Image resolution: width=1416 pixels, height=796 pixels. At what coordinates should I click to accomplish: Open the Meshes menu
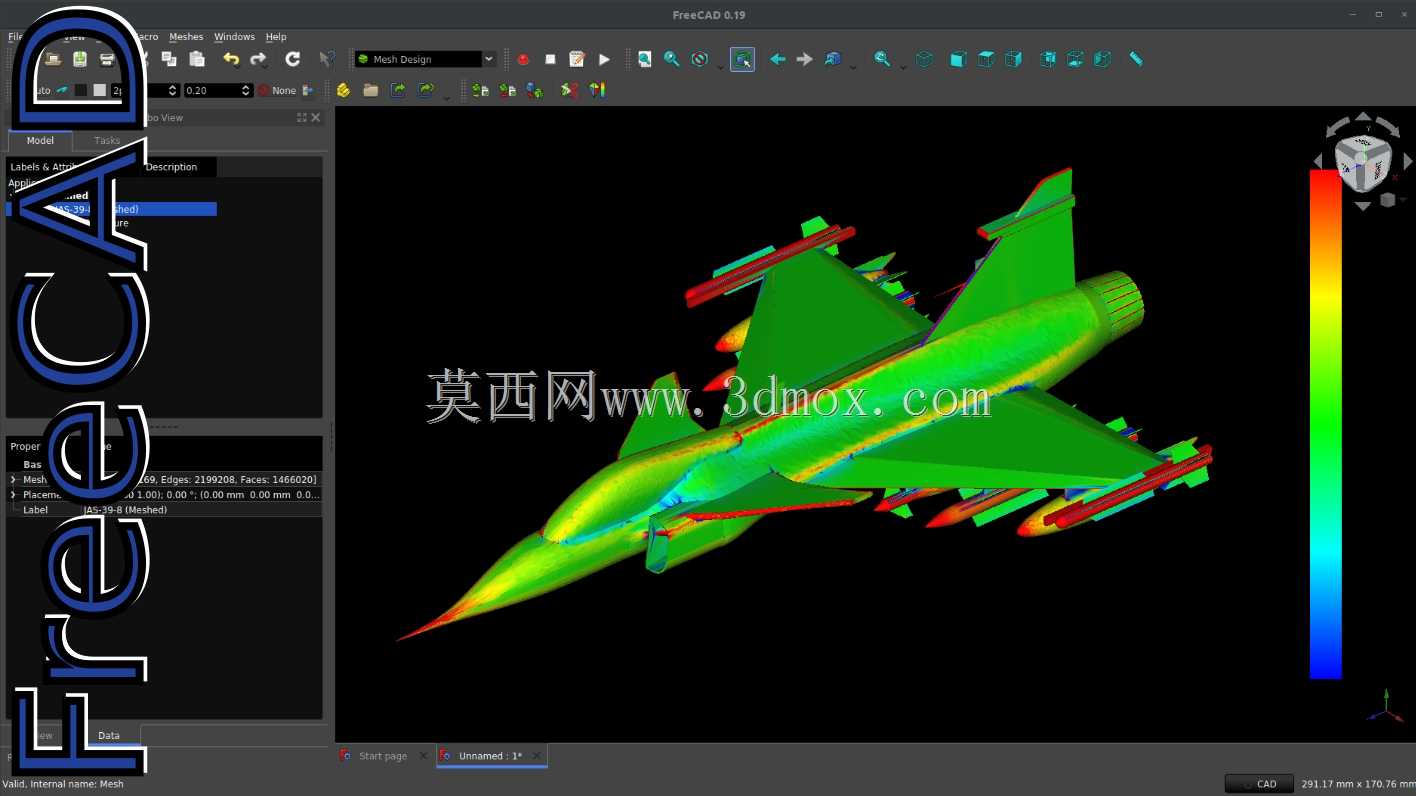pos(186,37)
